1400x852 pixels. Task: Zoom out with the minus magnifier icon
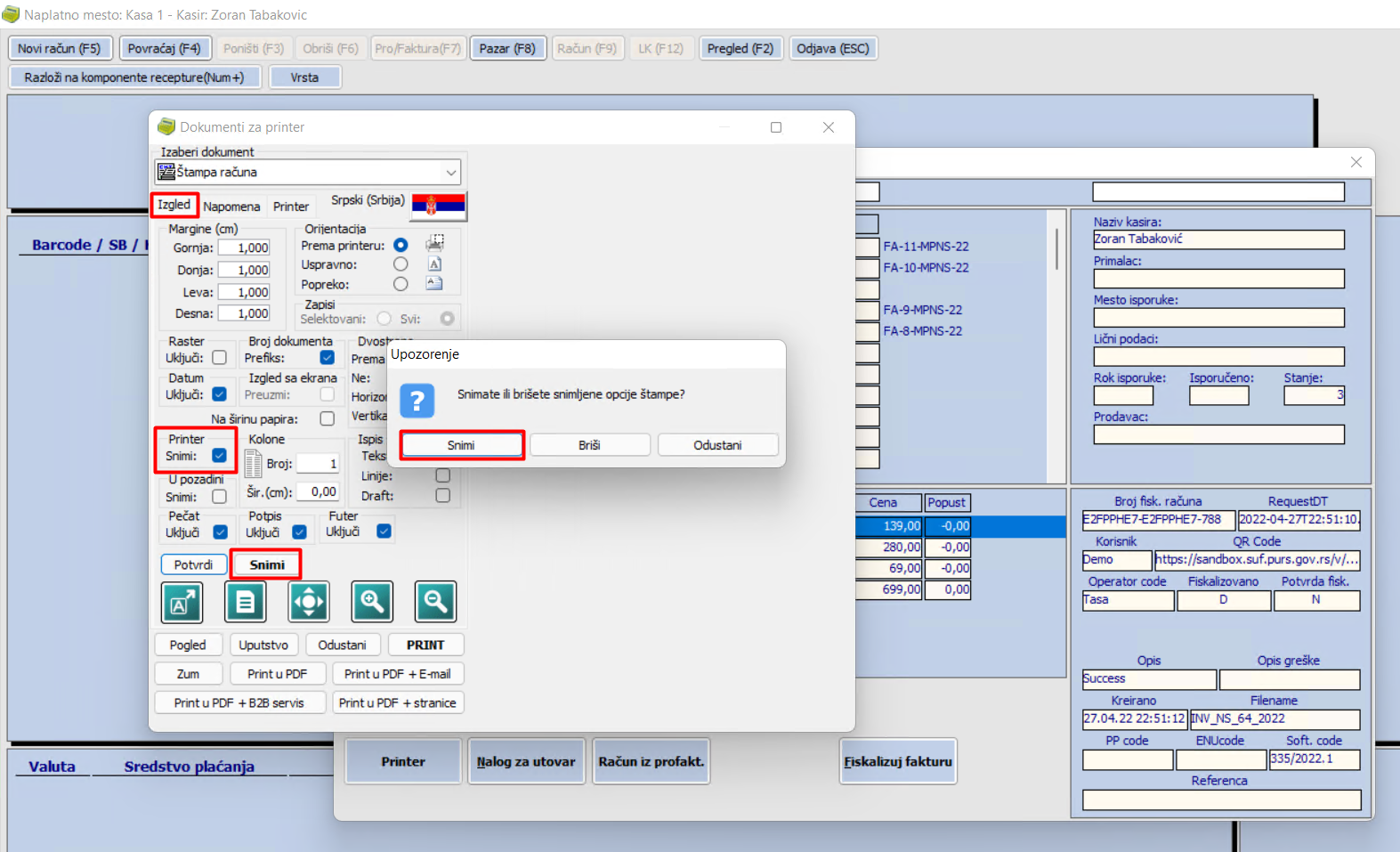click(x=436, y=603)
